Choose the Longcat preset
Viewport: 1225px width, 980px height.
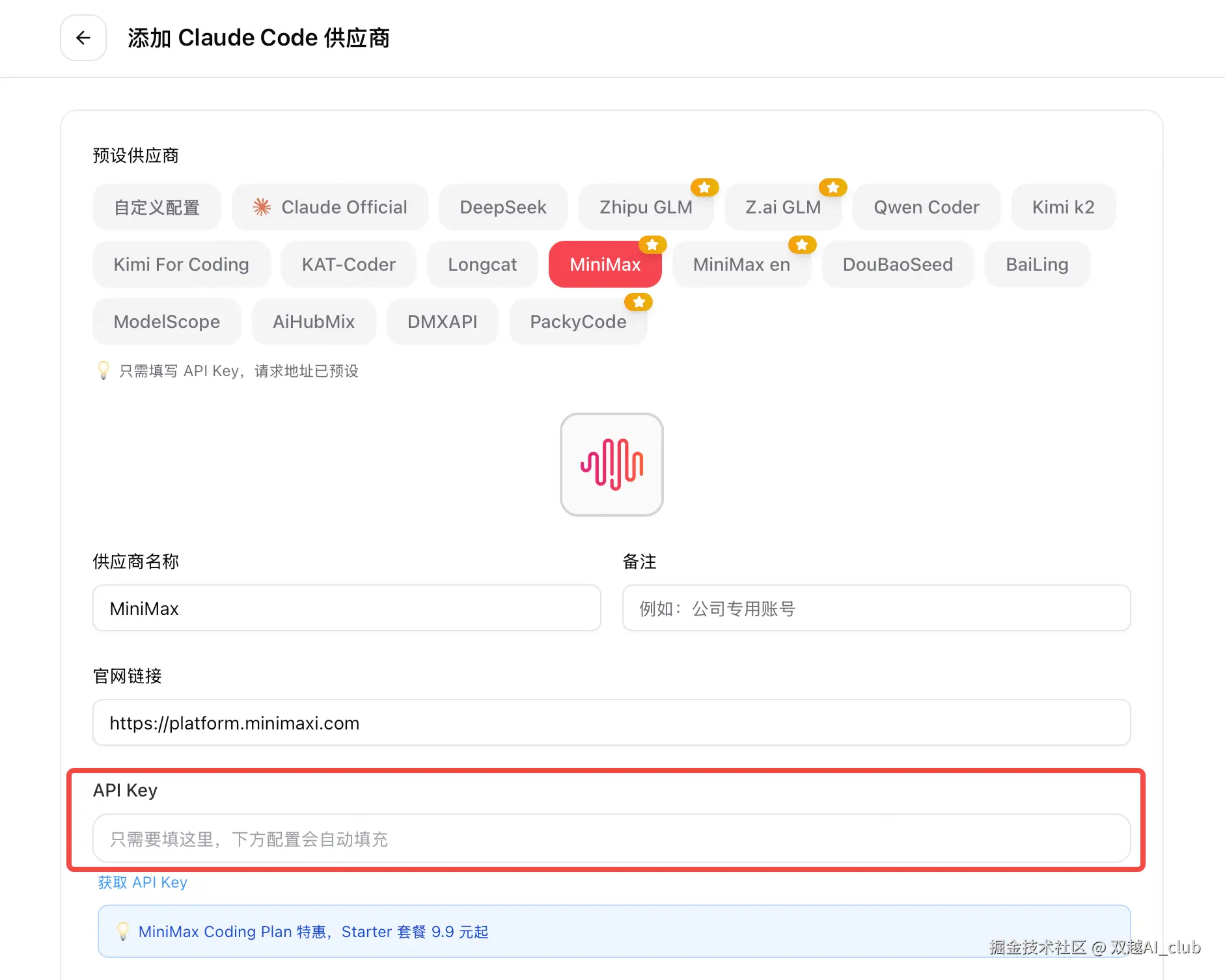(482, 264)
